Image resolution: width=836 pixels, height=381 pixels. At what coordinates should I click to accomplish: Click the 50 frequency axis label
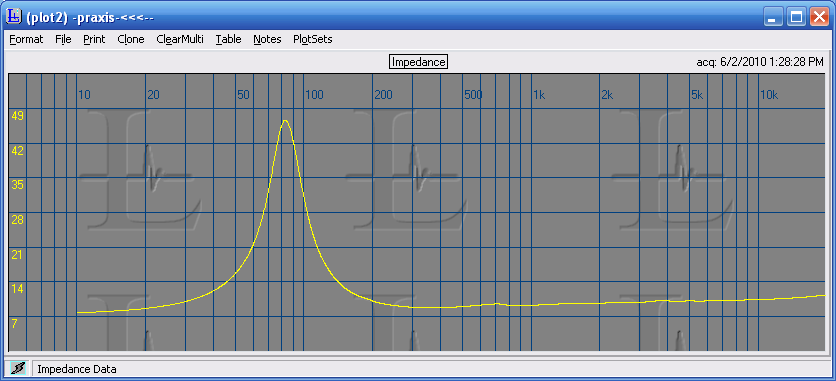click(243, 95)
